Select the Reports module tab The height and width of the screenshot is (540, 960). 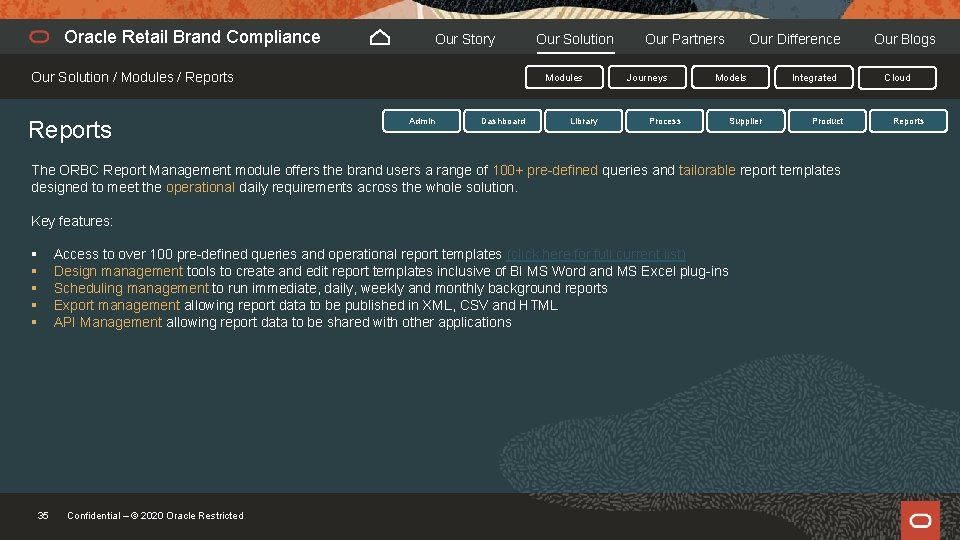(908, 121)
